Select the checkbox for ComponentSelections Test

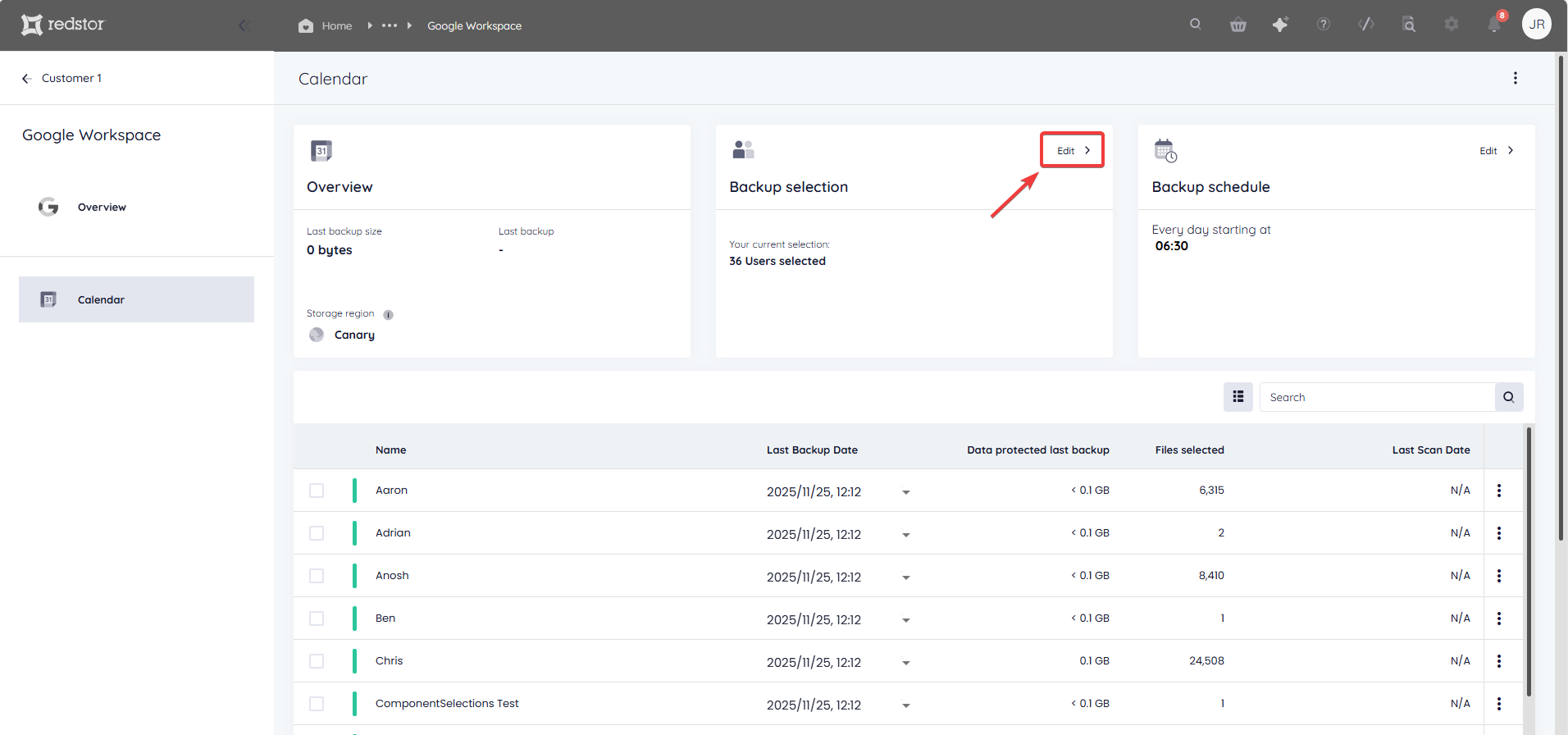[x=317, y=704]
